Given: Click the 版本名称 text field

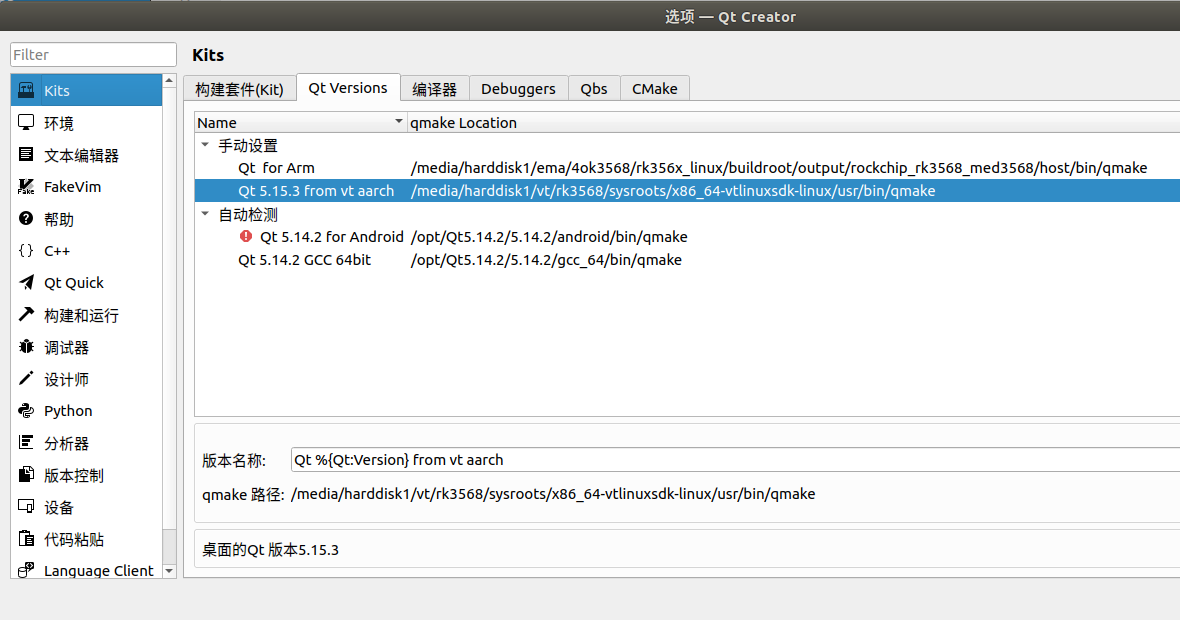Looking at the screenshot, I should pos(735,460).
